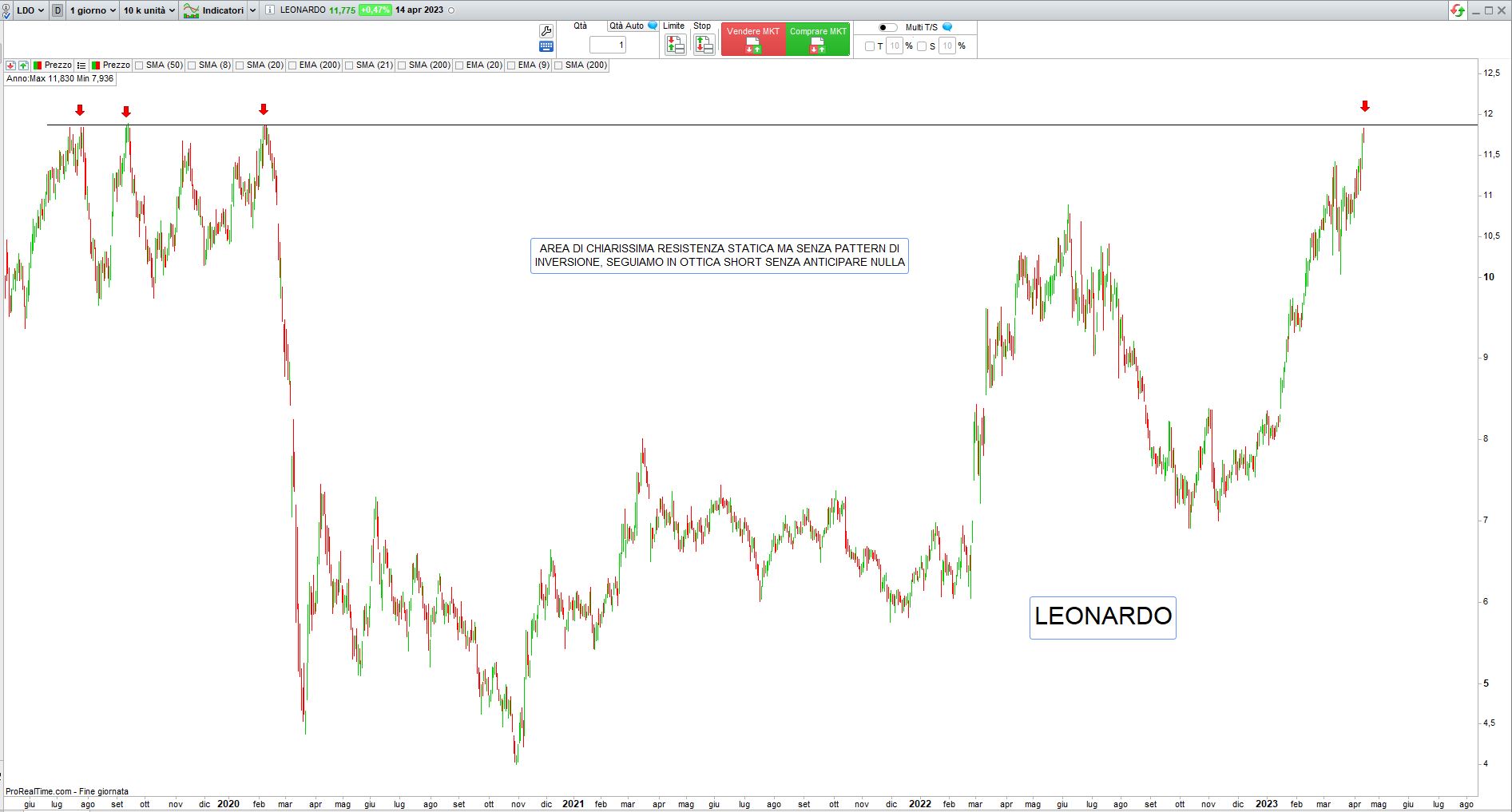Check the last SMA (200) checkbox after EMA (9)
The height and width of the screenshot is (812, 1512).
[x=558, y=65]
